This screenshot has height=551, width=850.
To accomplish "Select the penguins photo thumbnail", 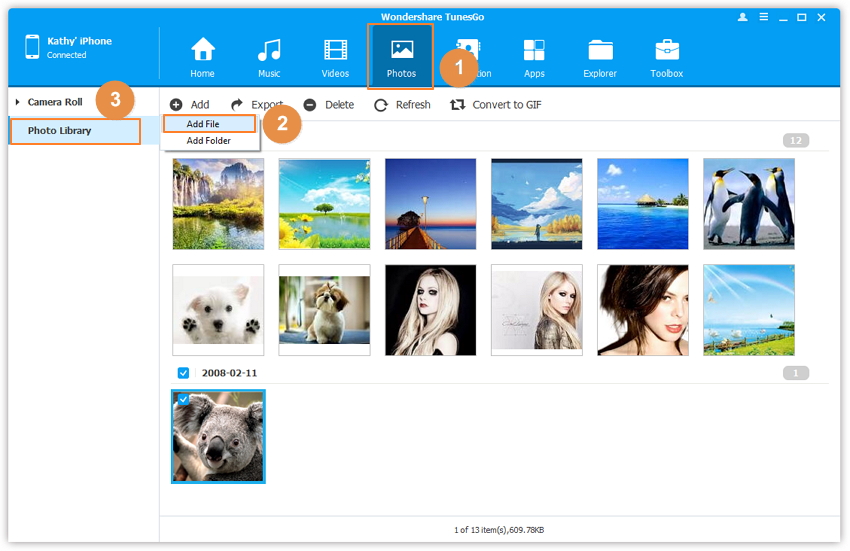I will 748,204.
